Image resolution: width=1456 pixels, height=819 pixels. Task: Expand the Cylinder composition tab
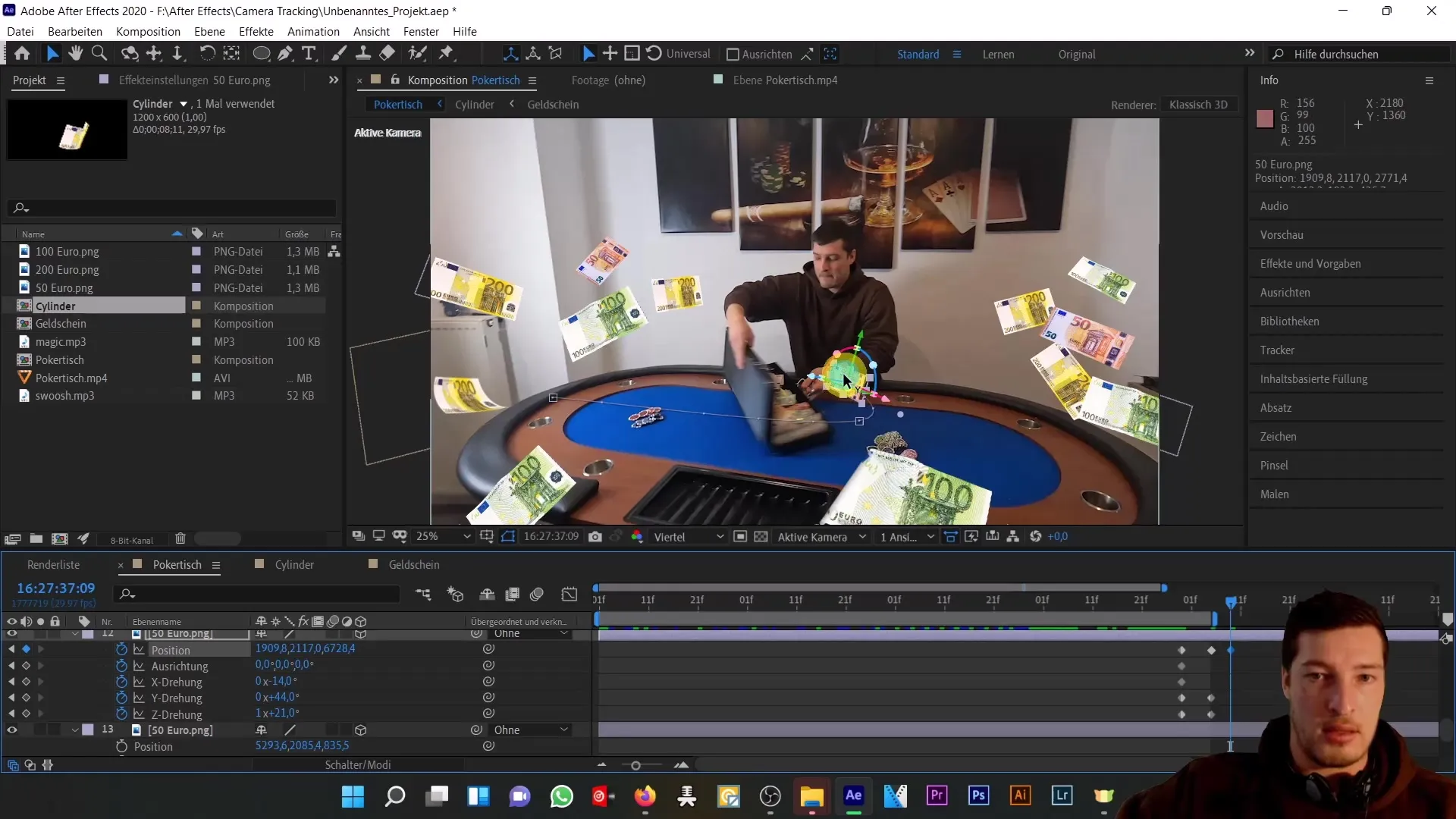pos(295,564)
